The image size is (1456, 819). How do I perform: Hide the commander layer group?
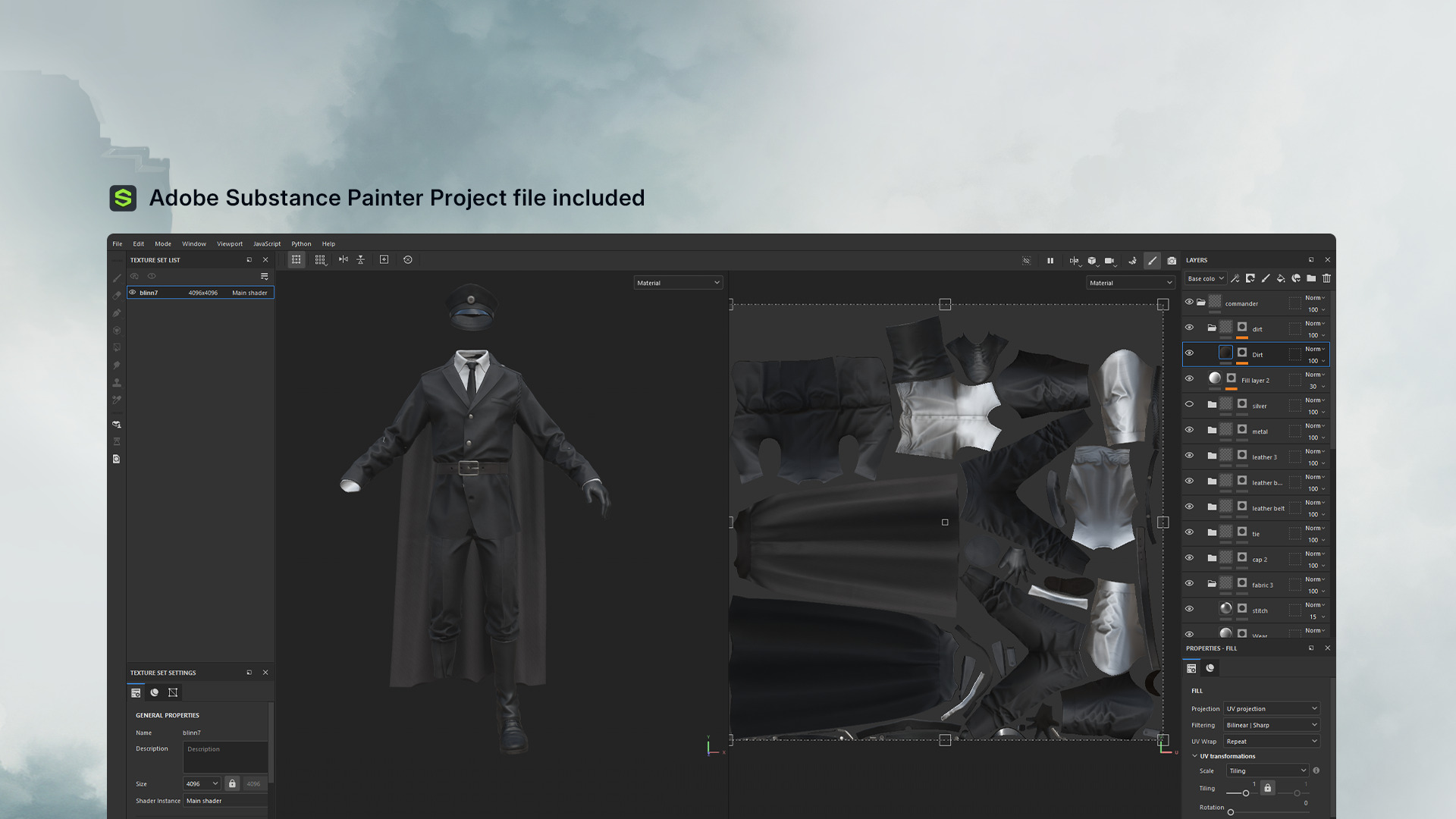[1189, 302]
